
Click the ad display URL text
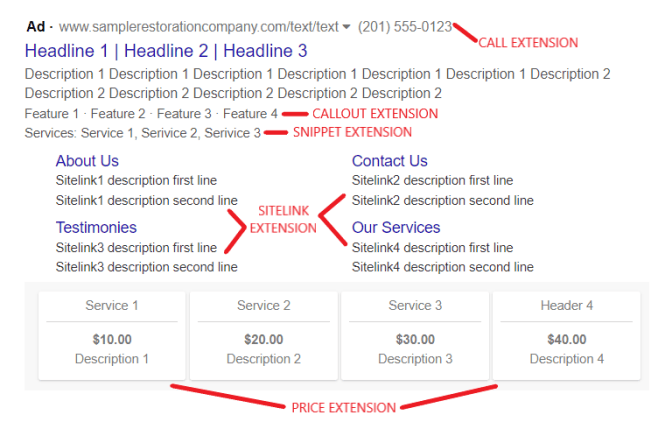pyautogui.click(x=199, y=27)
